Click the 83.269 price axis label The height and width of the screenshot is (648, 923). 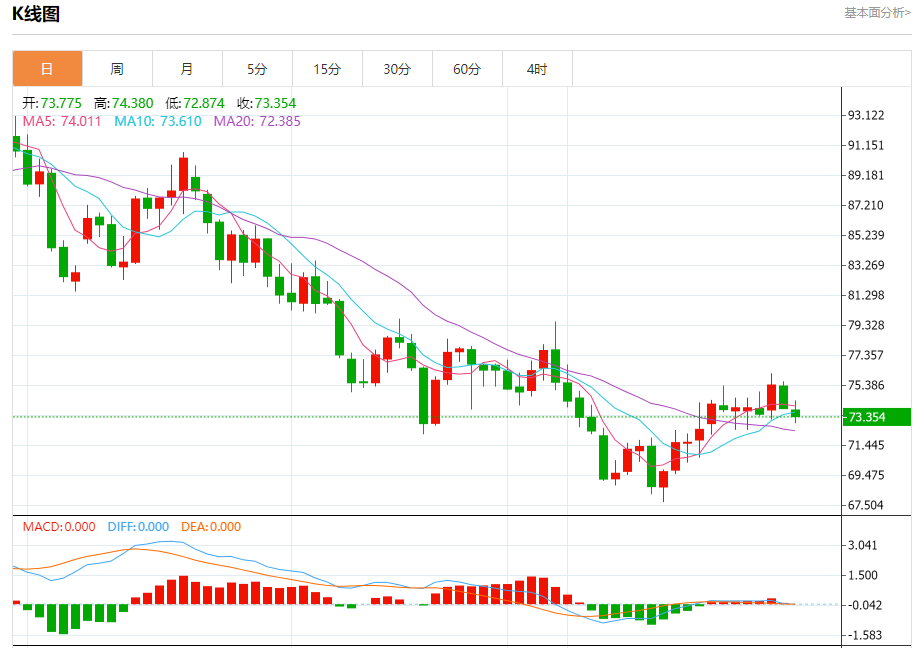coord(866,265)
